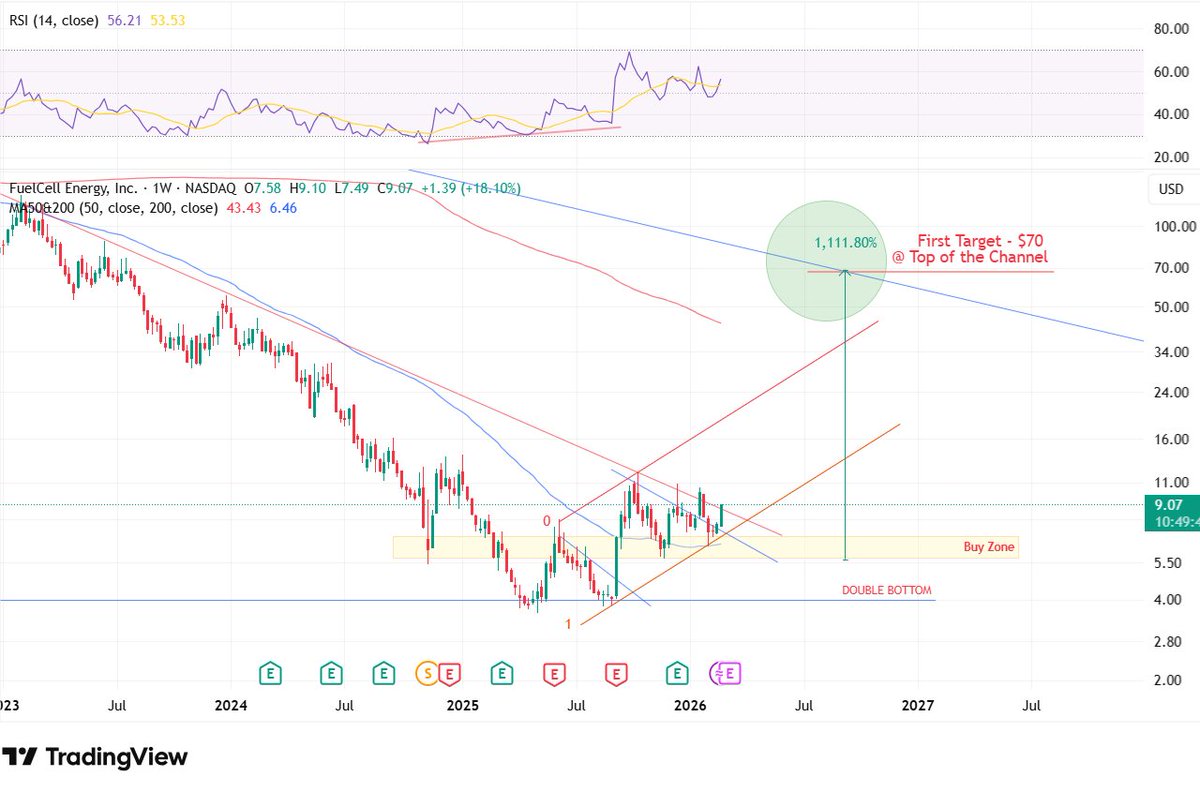Click the MA 200 value 6.46
Screen dimensions: 1200x792
pyautogui.click(x=282, y=208)
